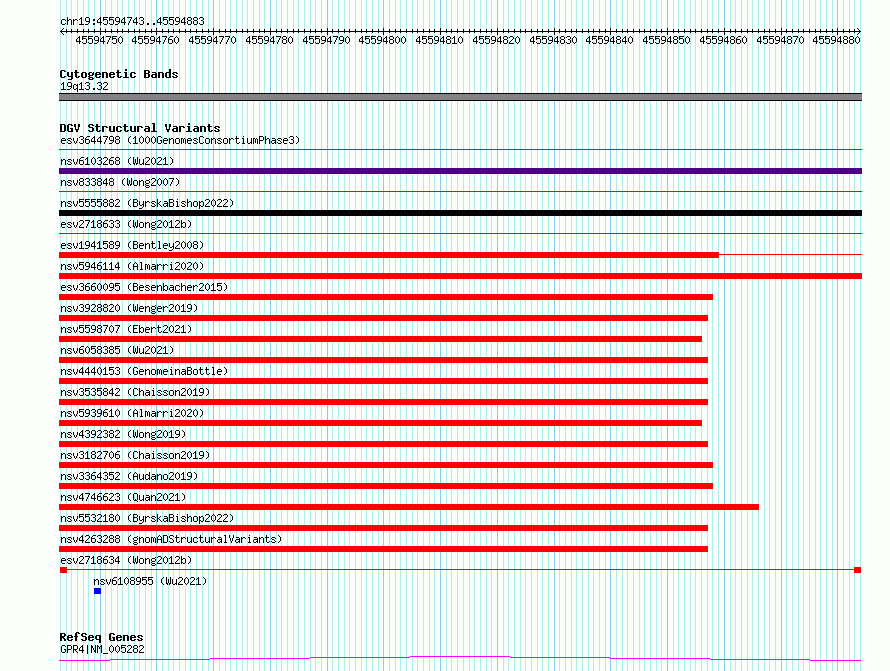Click the left red endpoint square of esv2718634
Viewport: 890px width, 671px height.
[64, 570]
